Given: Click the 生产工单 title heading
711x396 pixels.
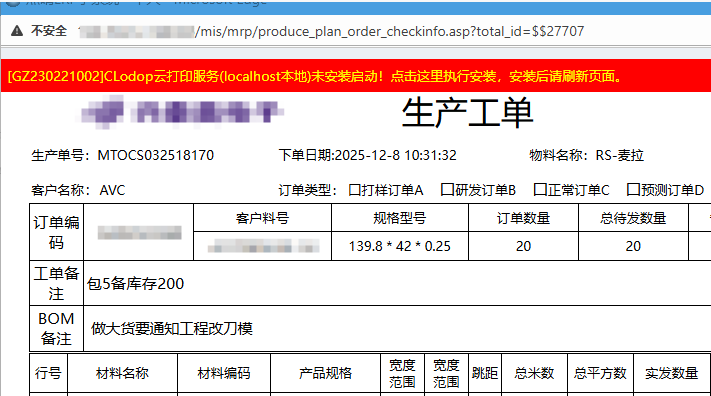Looking at the screenshot, I should pos(468,112).
